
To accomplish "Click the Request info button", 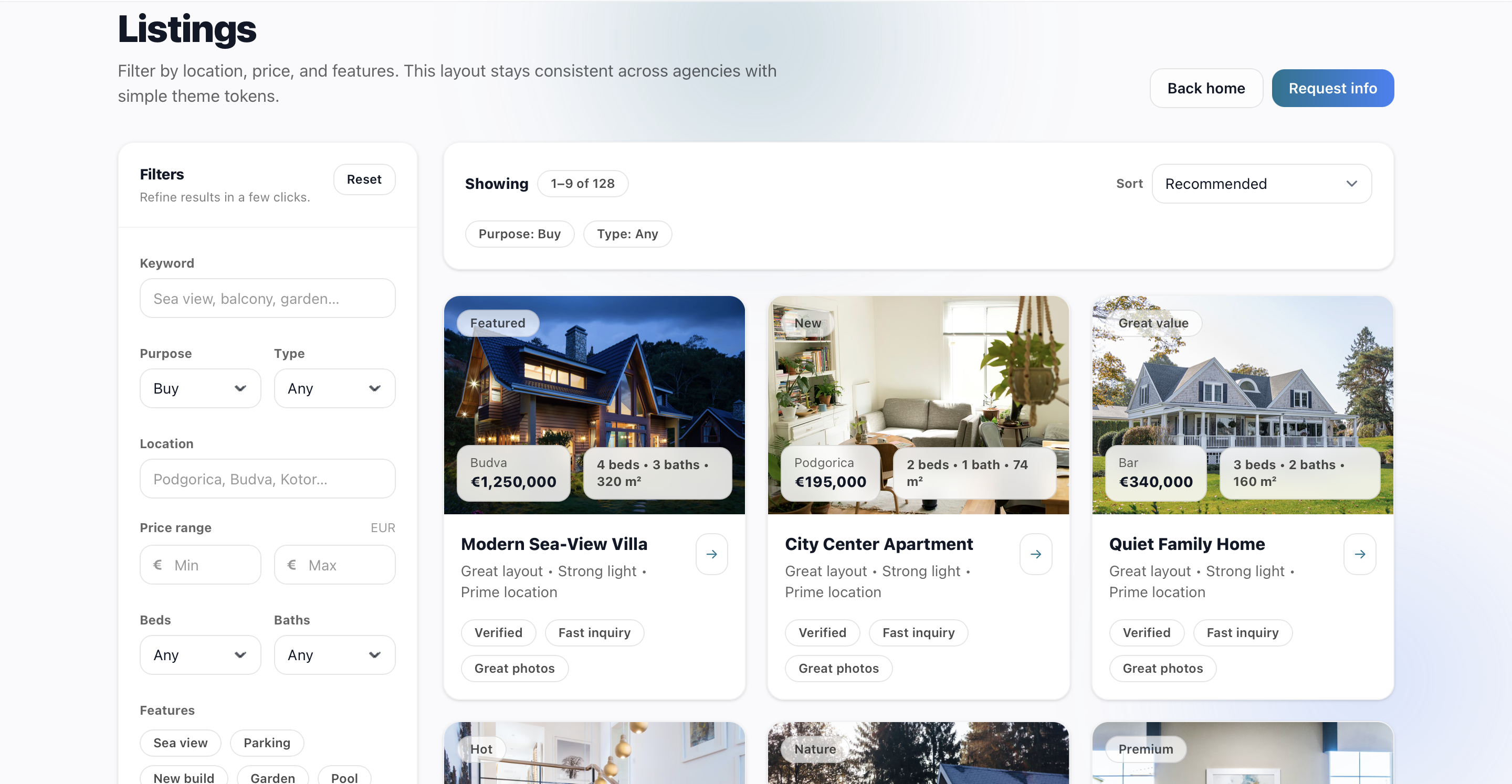I will pyautogui.click(x=1332, y=88).
